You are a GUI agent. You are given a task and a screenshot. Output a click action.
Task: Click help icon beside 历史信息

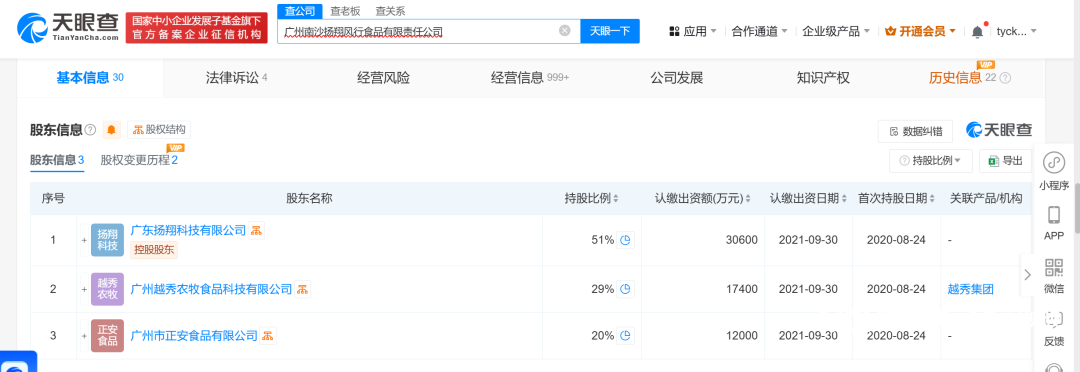point(1005,79)
